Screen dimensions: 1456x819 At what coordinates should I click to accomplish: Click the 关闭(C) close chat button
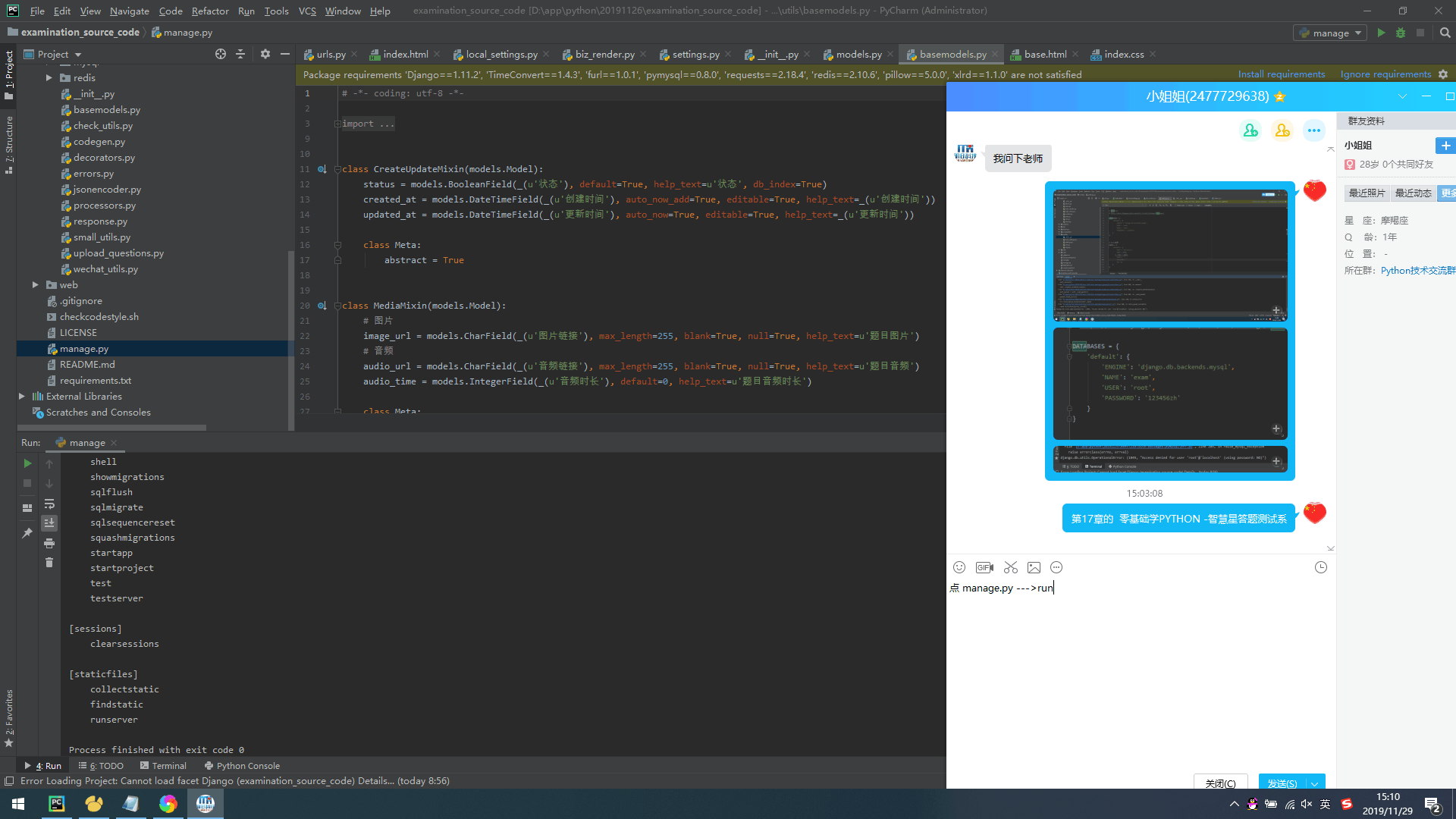coord(1220,783)
